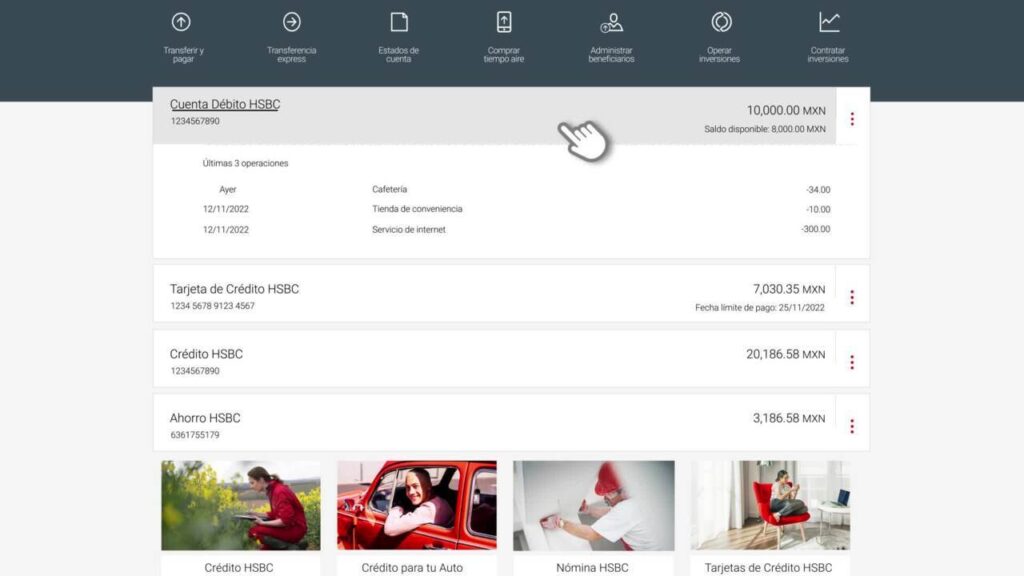Click the Crédito para tu Auto title
This screenshot has height=576, width=1024.
click(x=412, y=568)
